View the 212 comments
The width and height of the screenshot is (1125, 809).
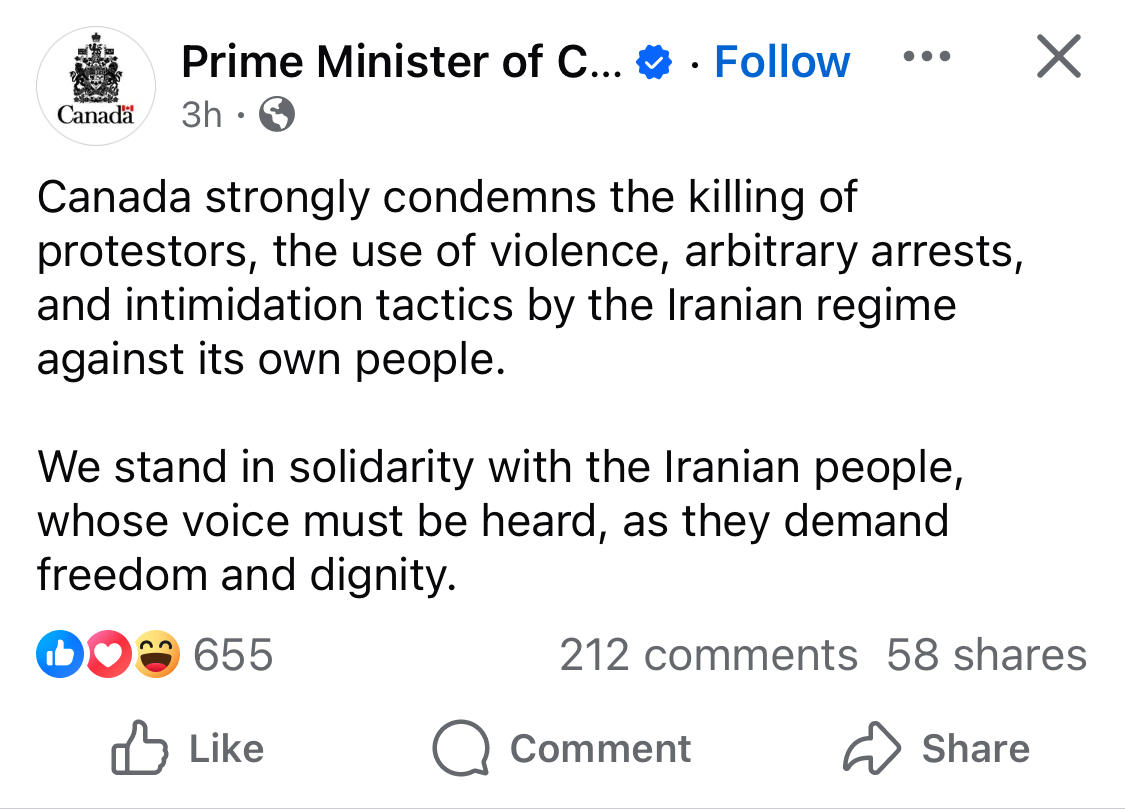[x=708, y=656]
